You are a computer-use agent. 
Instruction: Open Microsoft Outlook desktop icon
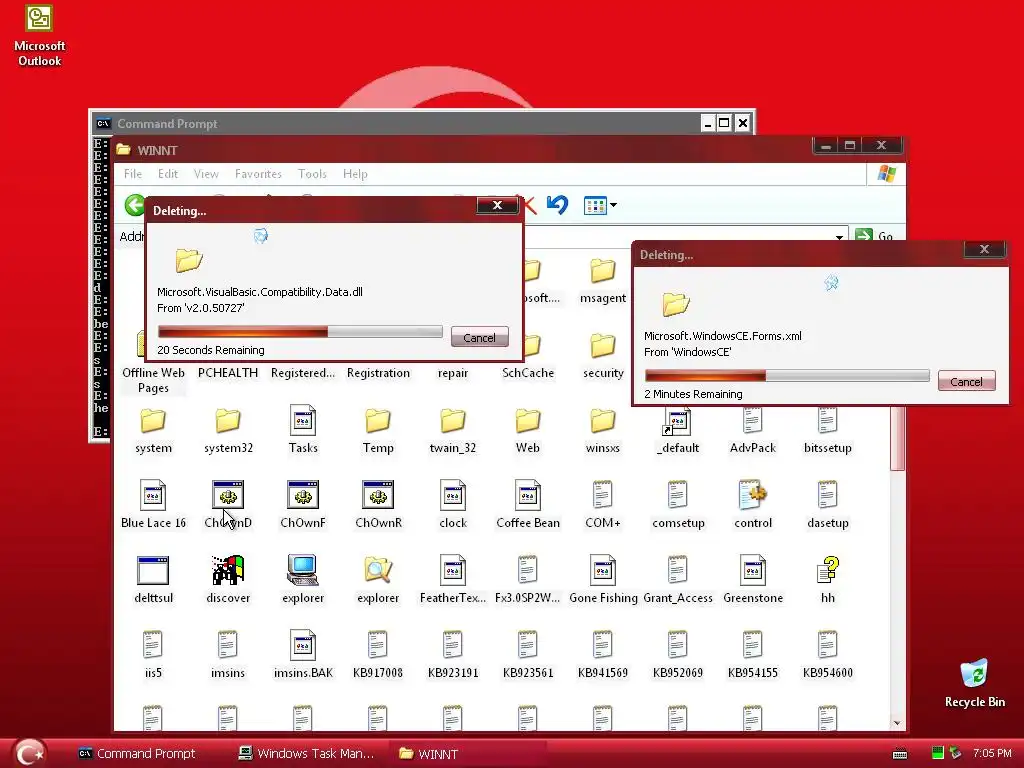39,18
